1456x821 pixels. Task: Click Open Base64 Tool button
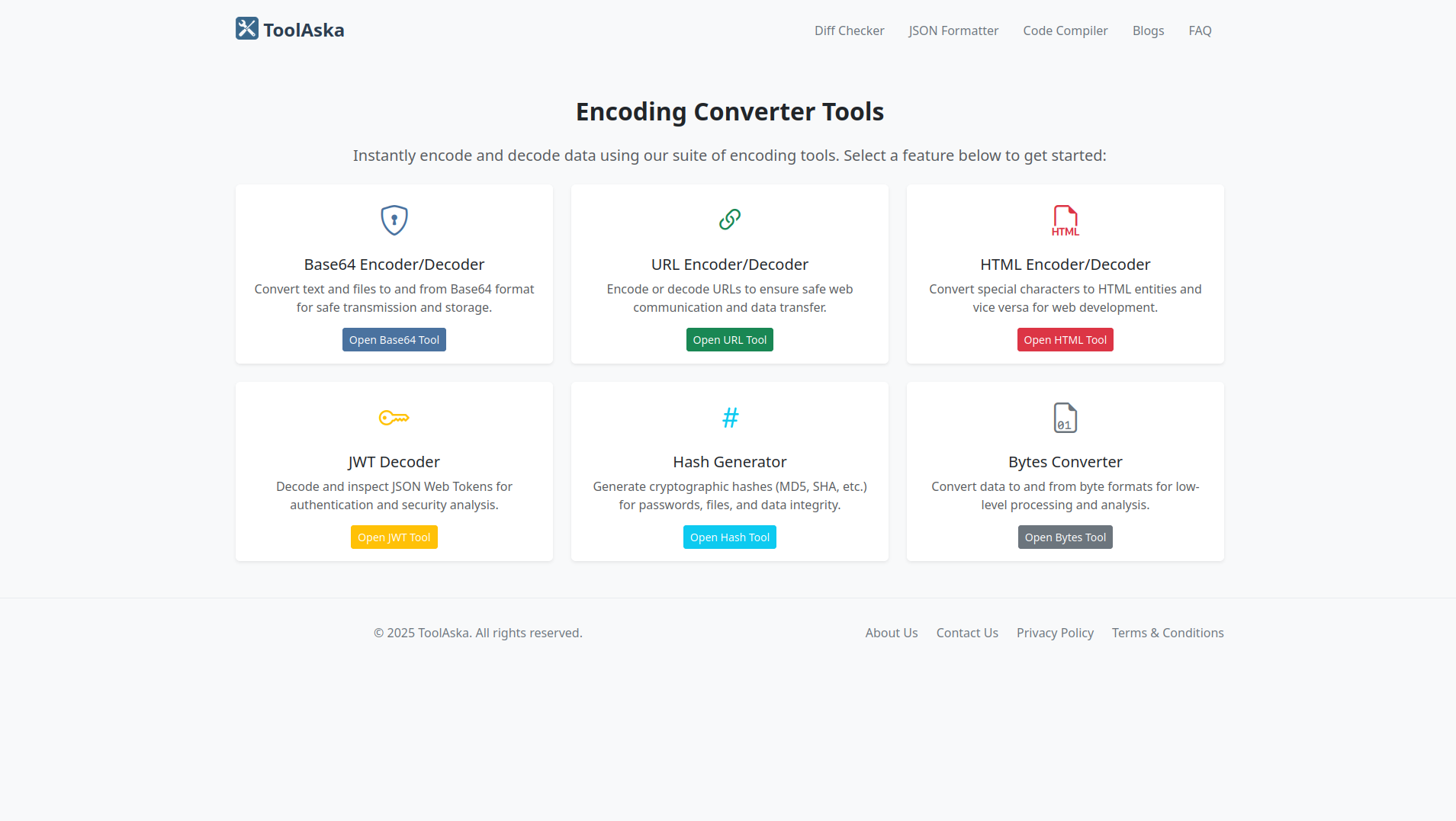(x=394, y=340)
